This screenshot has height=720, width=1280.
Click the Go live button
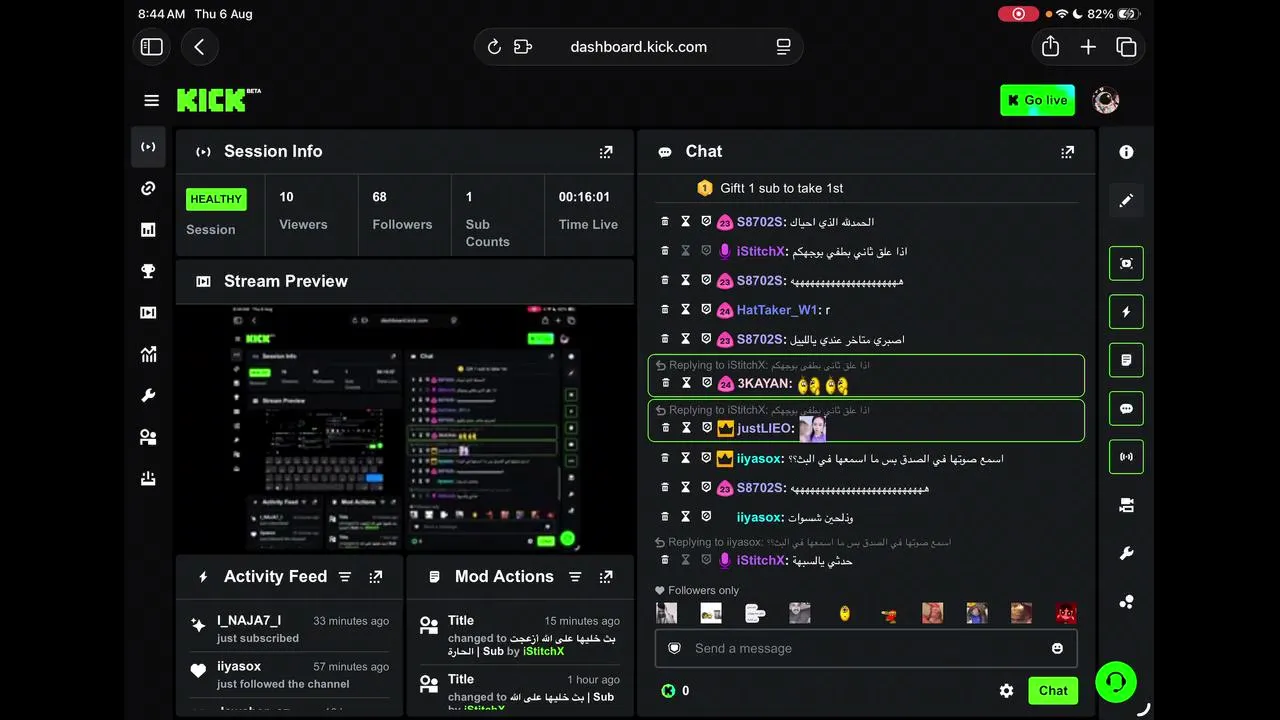1038,100
